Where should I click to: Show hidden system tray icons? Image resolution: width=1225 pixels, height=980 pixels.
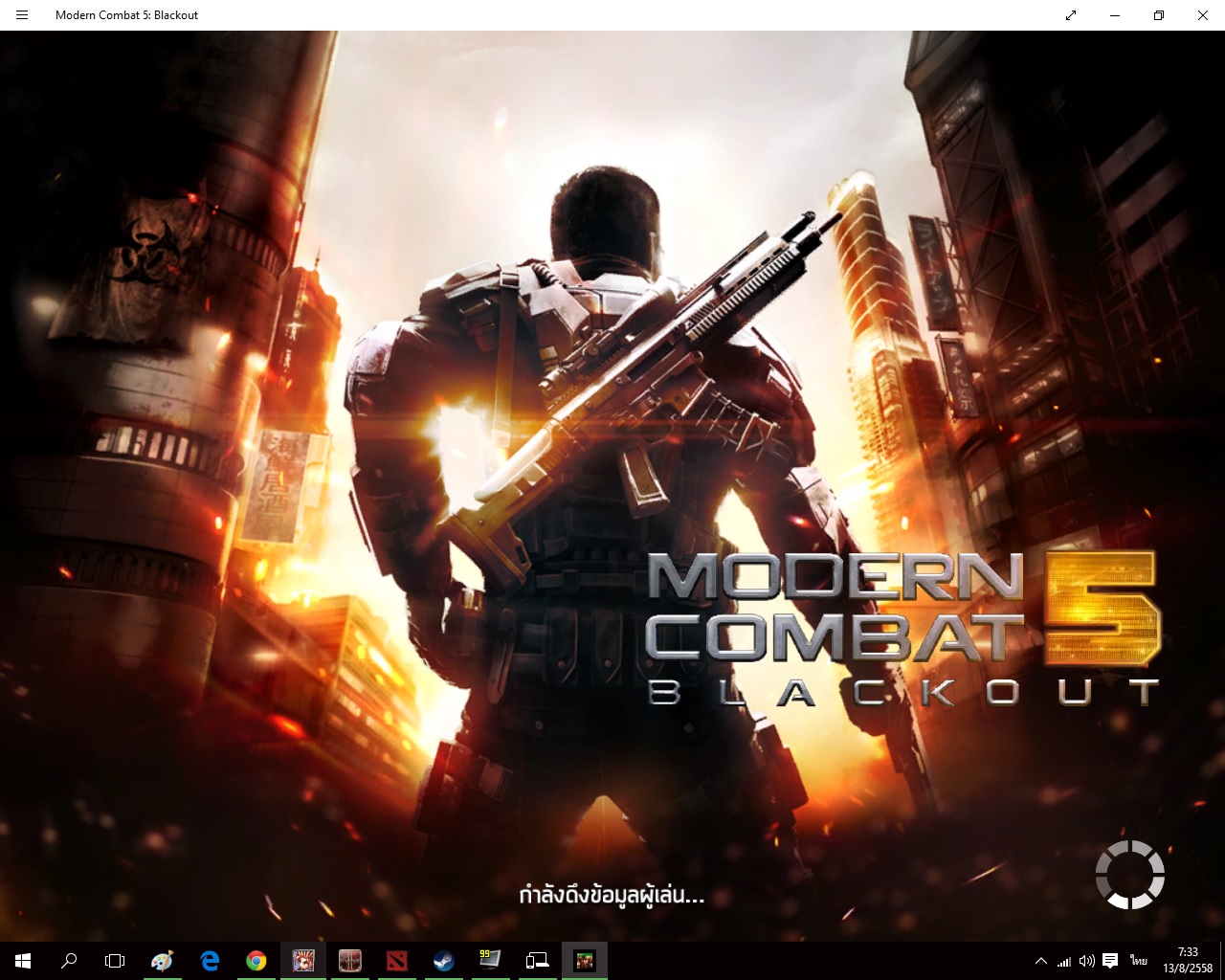(1041, 961)
